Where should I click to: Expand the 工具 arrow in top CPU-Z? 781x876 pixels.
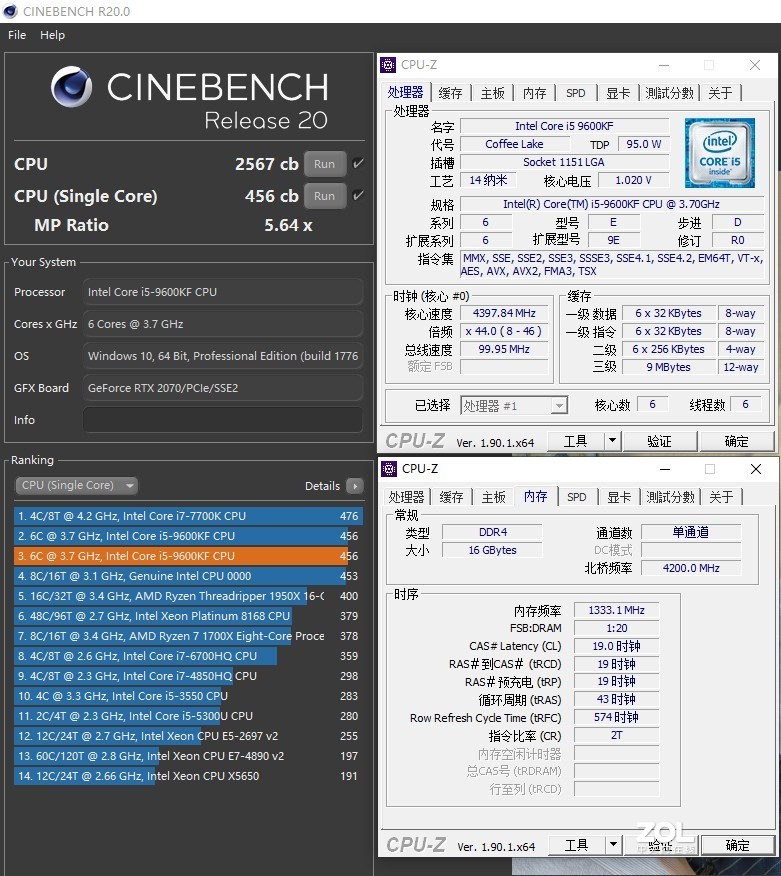(x=612, y=441)
